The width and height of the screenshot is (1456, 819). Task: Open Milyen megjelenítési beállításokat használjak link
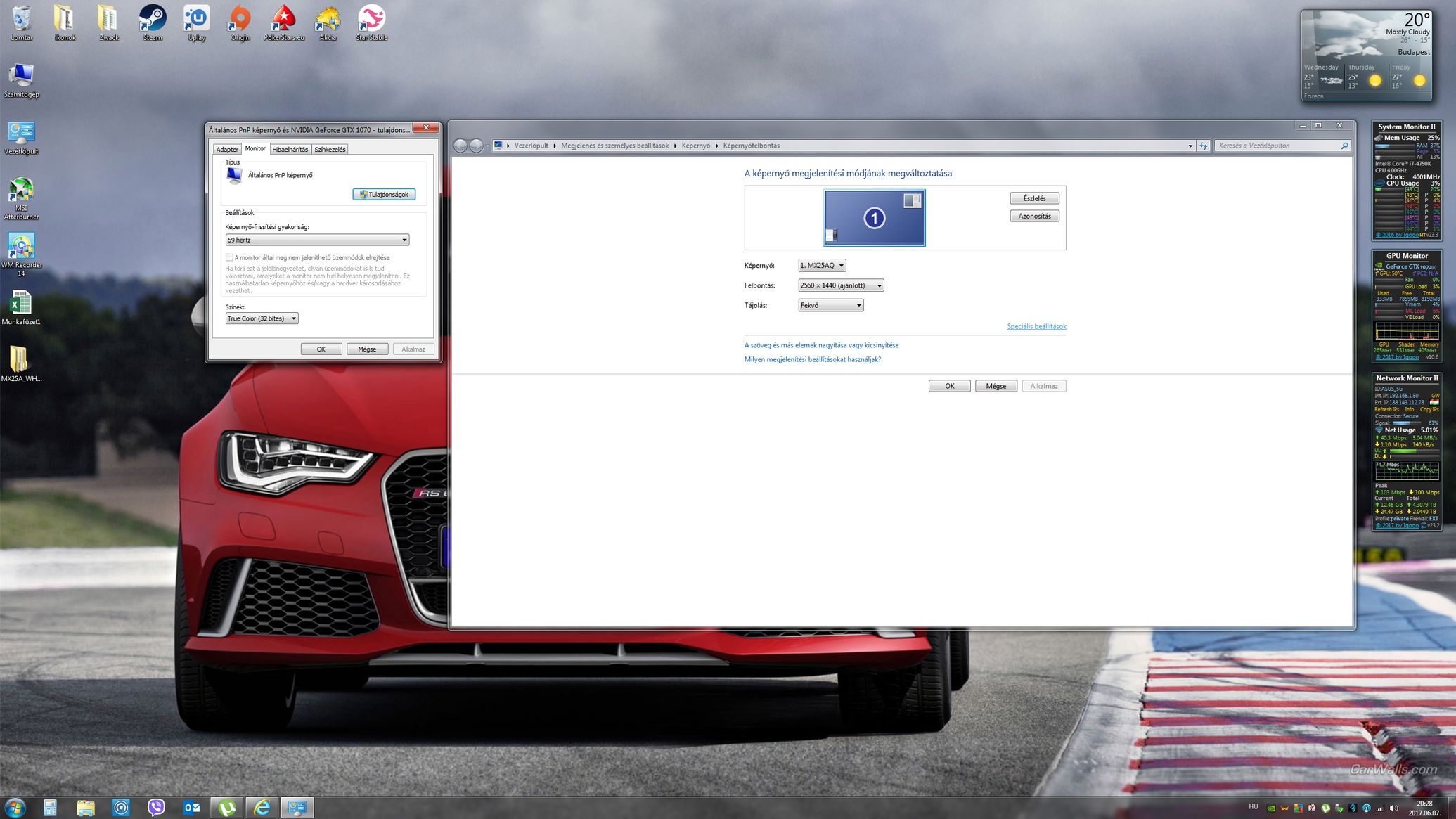[x=813, y=359]
